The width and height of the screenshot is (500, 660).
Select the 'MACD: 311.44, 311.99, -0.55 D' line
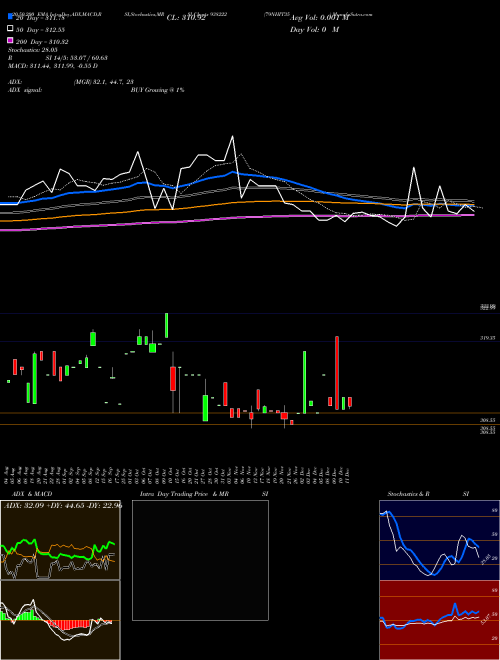click(53, 66)
